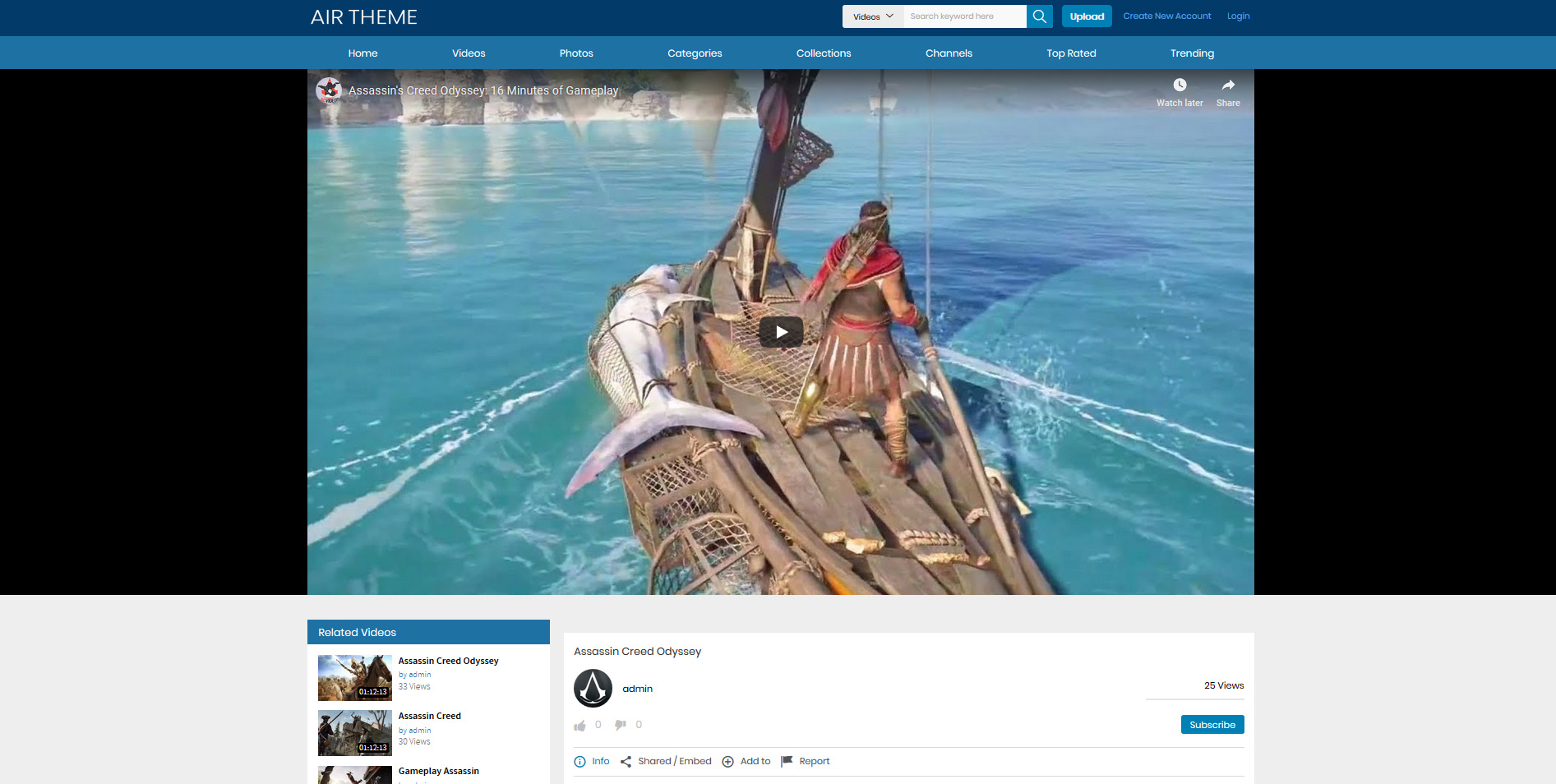Open the Collections menu item
This screenshot has height=784, width=1556.
click(824, 53)
